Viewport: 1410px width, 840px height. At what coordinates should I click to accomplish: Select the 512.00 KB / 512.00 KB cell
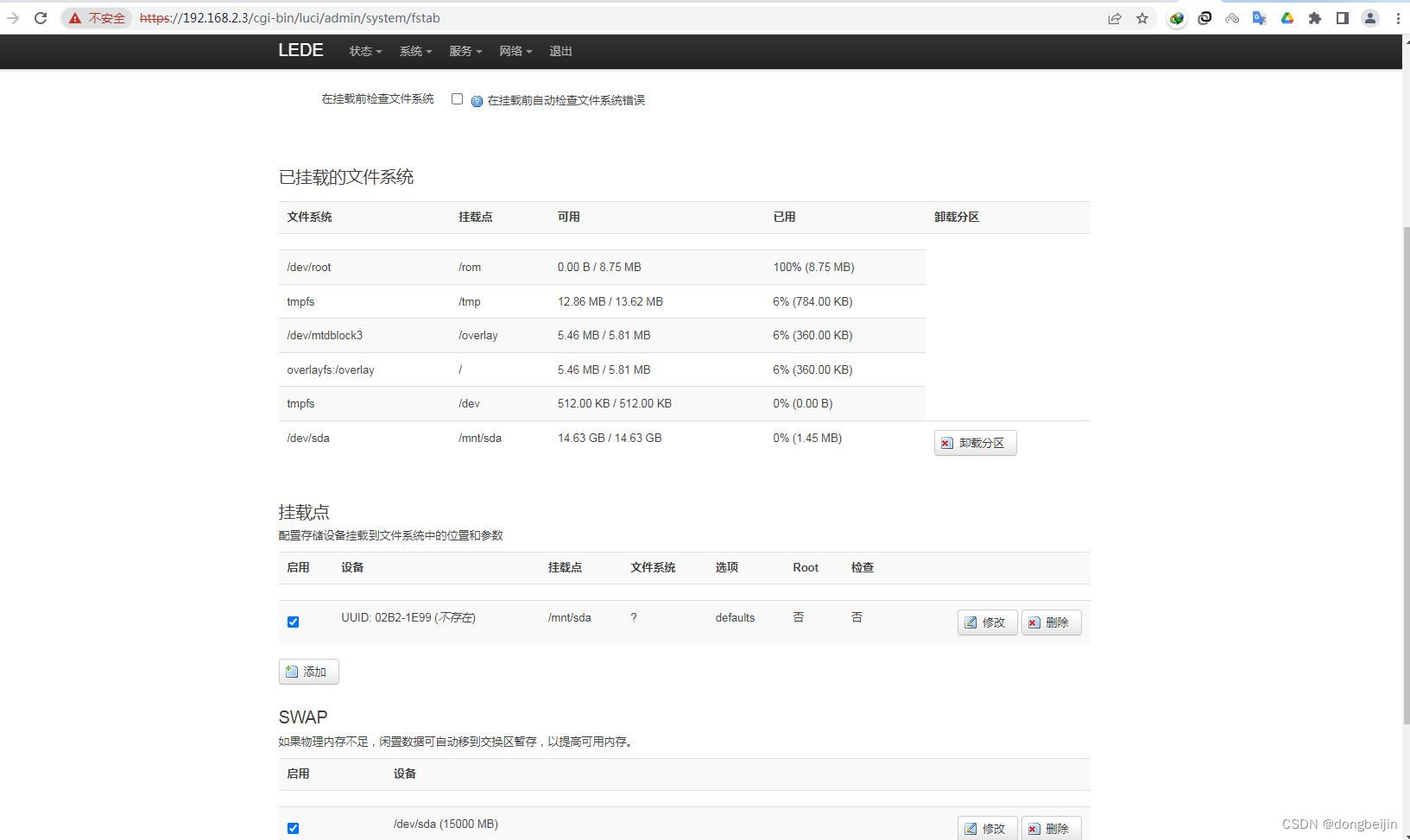coord(615,404)
